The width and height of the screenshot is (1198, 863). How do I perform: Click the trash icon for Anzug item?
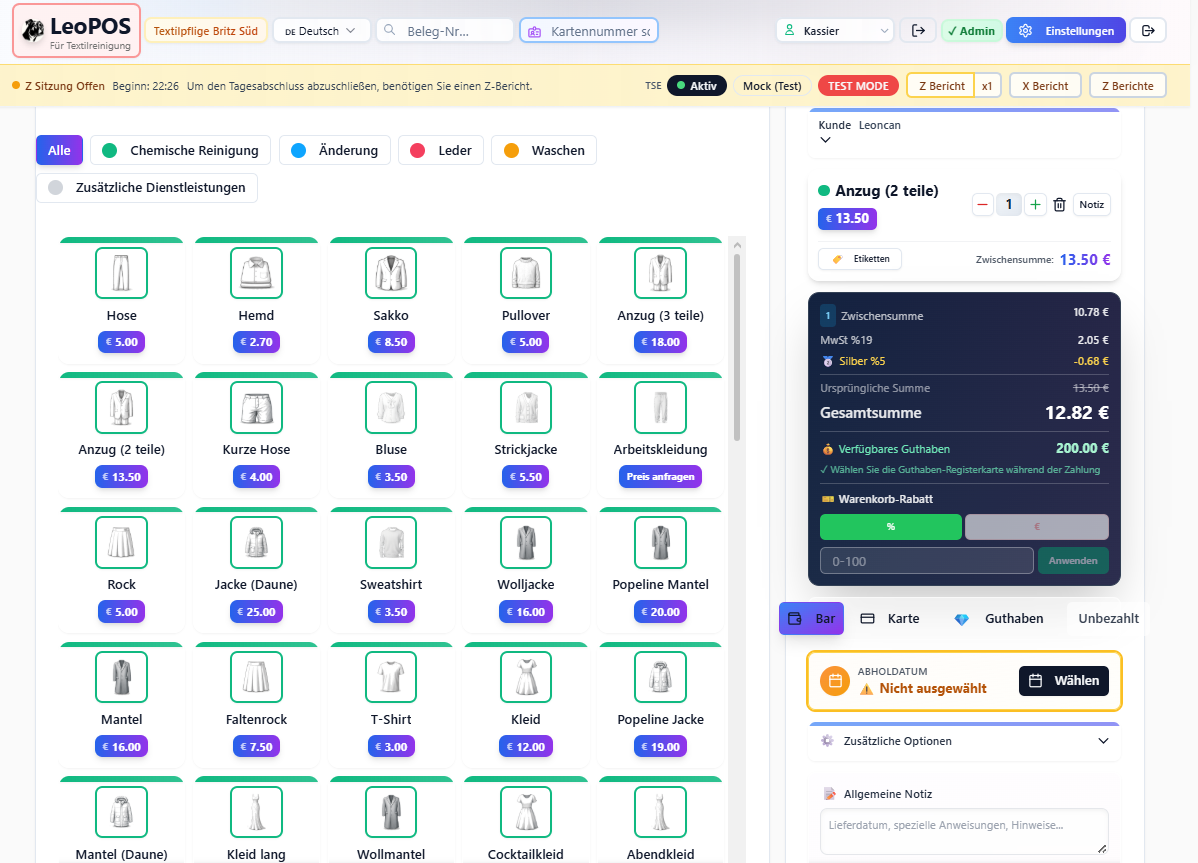1059,205
